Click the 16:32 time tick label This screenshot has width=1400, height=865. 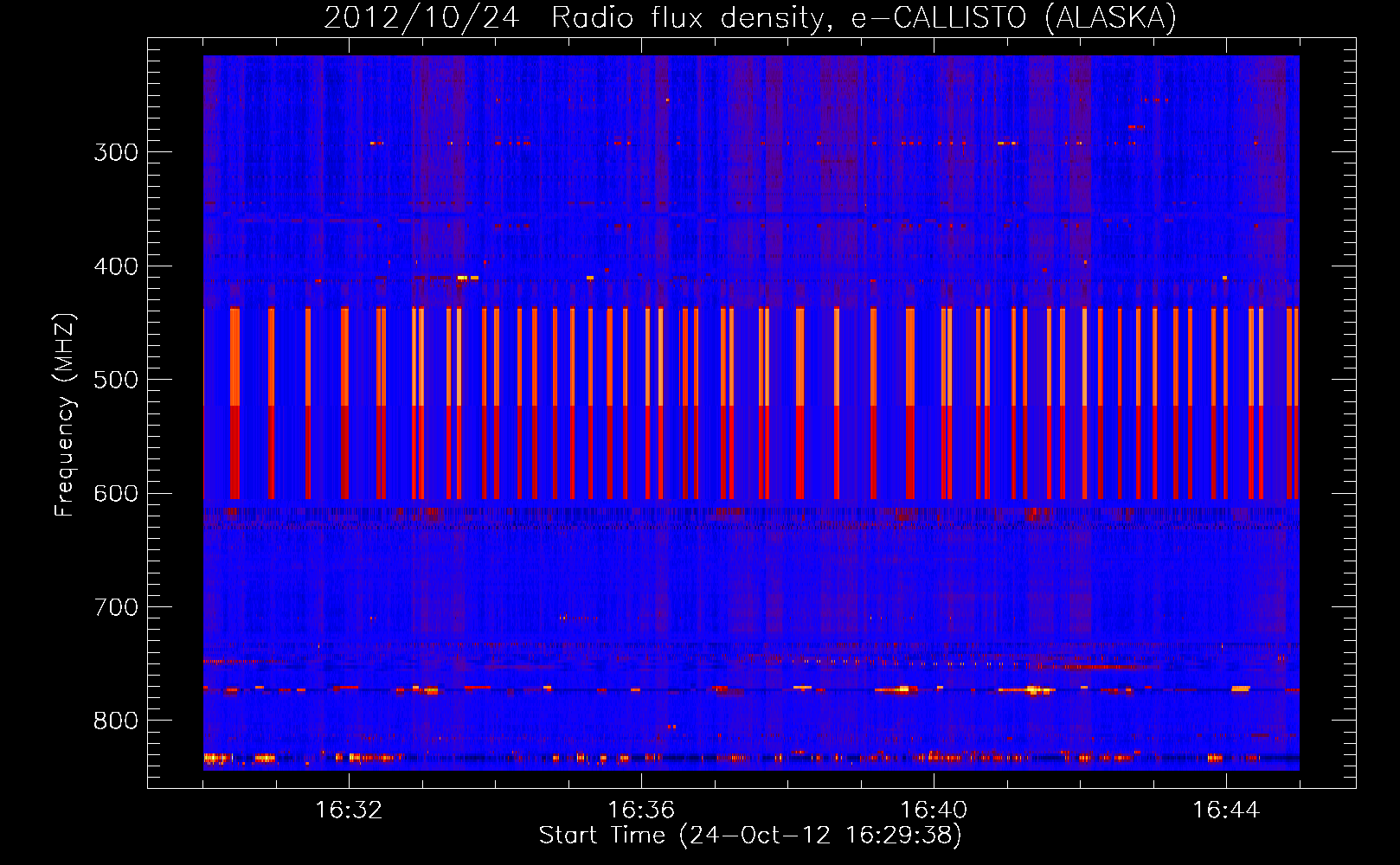tap(349, 811)
